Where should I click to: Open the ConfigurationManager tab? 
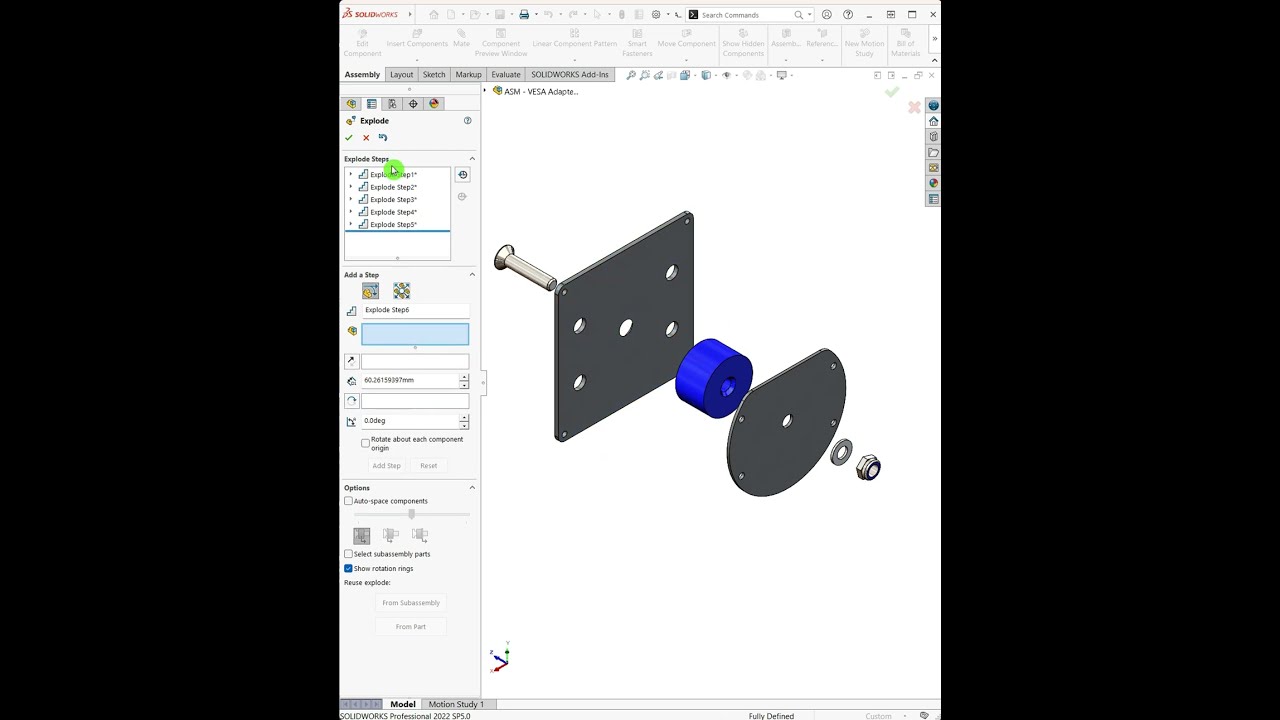pos(392,104)
